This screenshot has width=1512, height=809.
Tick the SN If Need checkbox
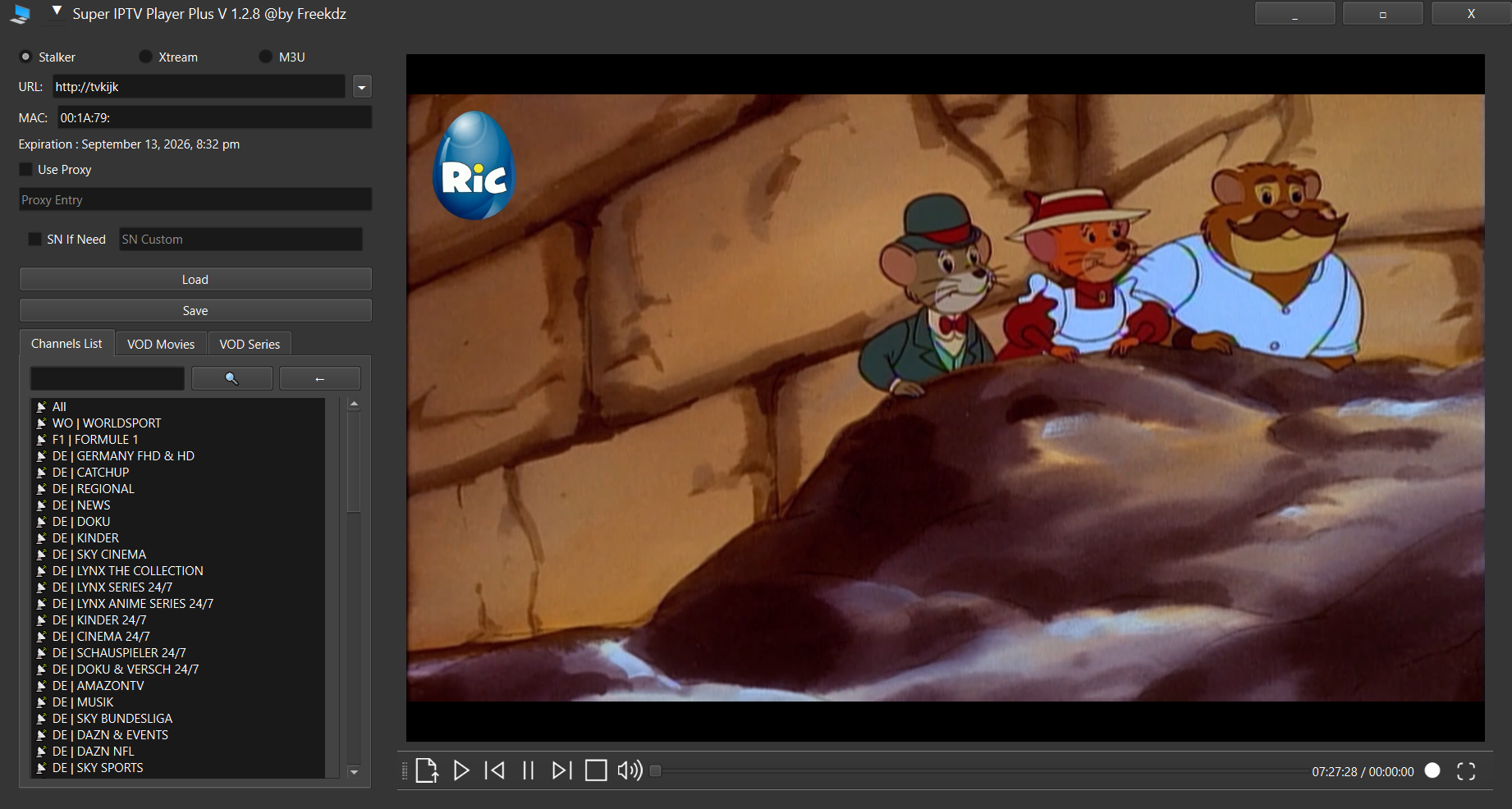tap(34, 239)
